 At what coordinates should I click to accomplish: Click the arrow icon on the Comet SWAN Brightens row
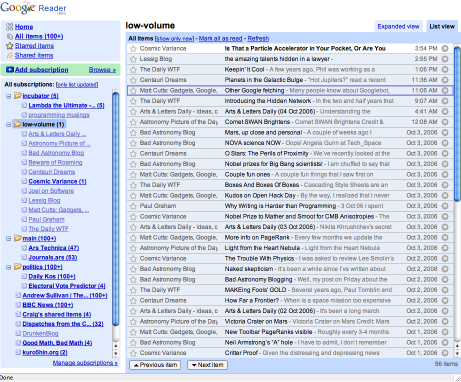click(x=445, y=122)
